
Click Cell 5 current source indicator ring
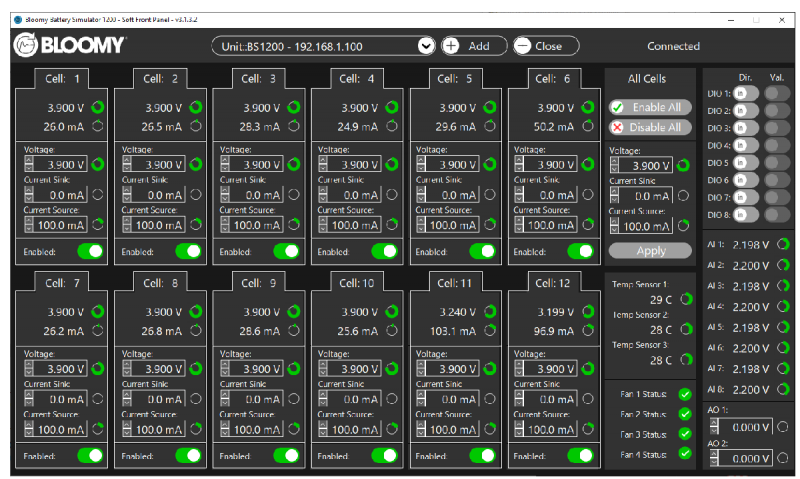[490, 224]
